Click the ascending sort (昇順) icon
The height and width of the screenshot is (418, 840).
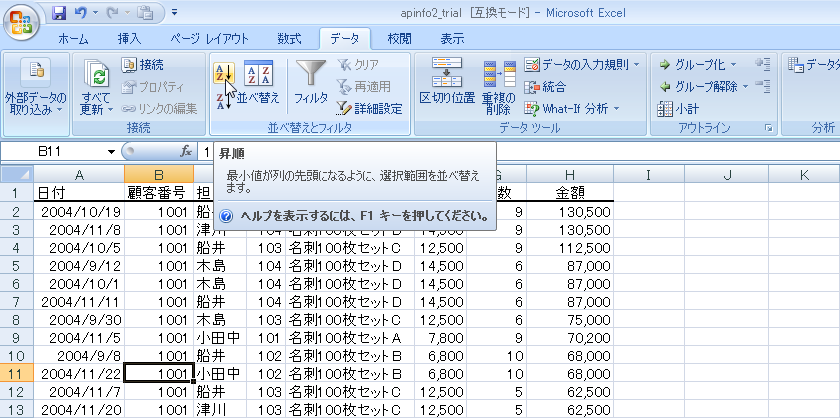click(224, 72)
